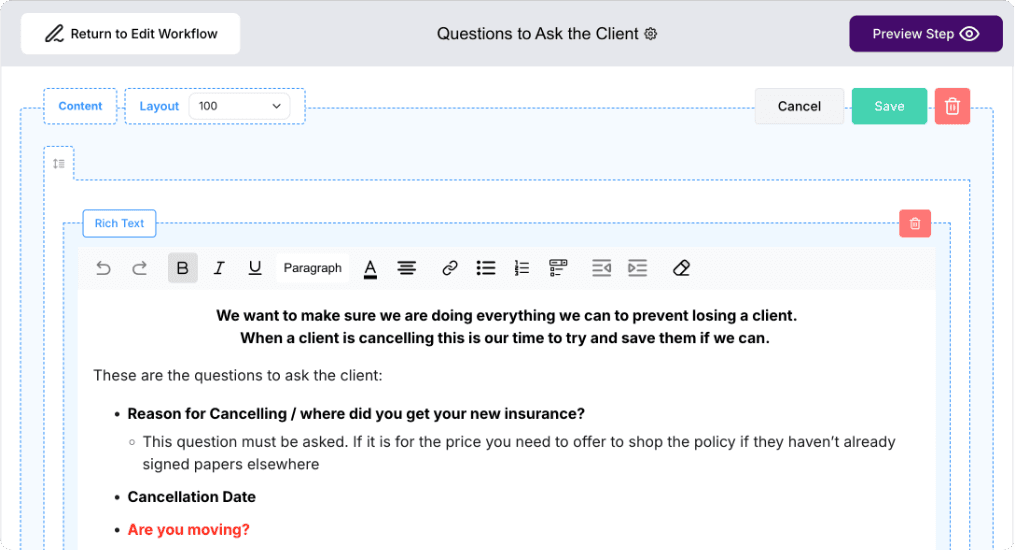Toggle italic formatting
1015x550 pixels.
[219, 268]
